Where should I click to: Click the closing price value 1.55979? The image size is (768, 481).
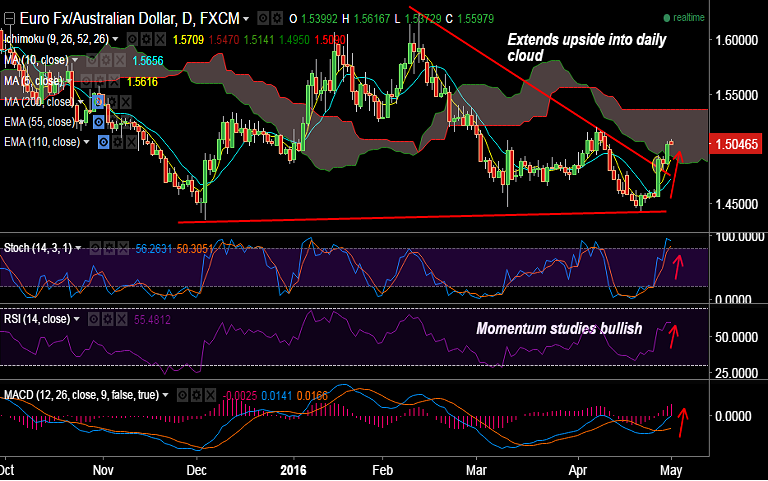[475, 19]
